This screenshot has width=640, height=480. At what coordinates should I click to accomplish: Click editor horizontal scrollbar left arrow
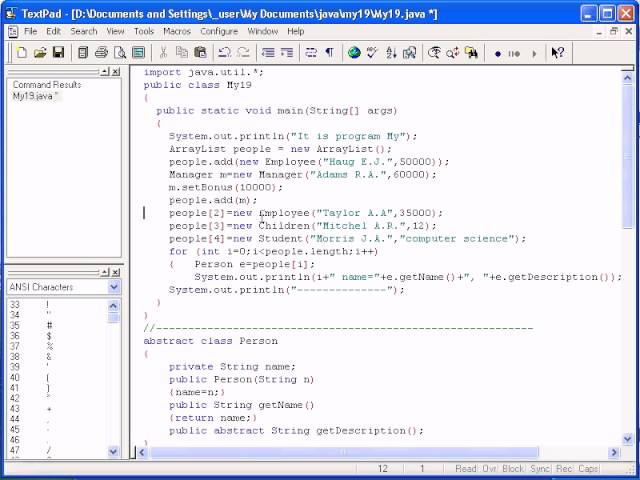click(142, 452)
